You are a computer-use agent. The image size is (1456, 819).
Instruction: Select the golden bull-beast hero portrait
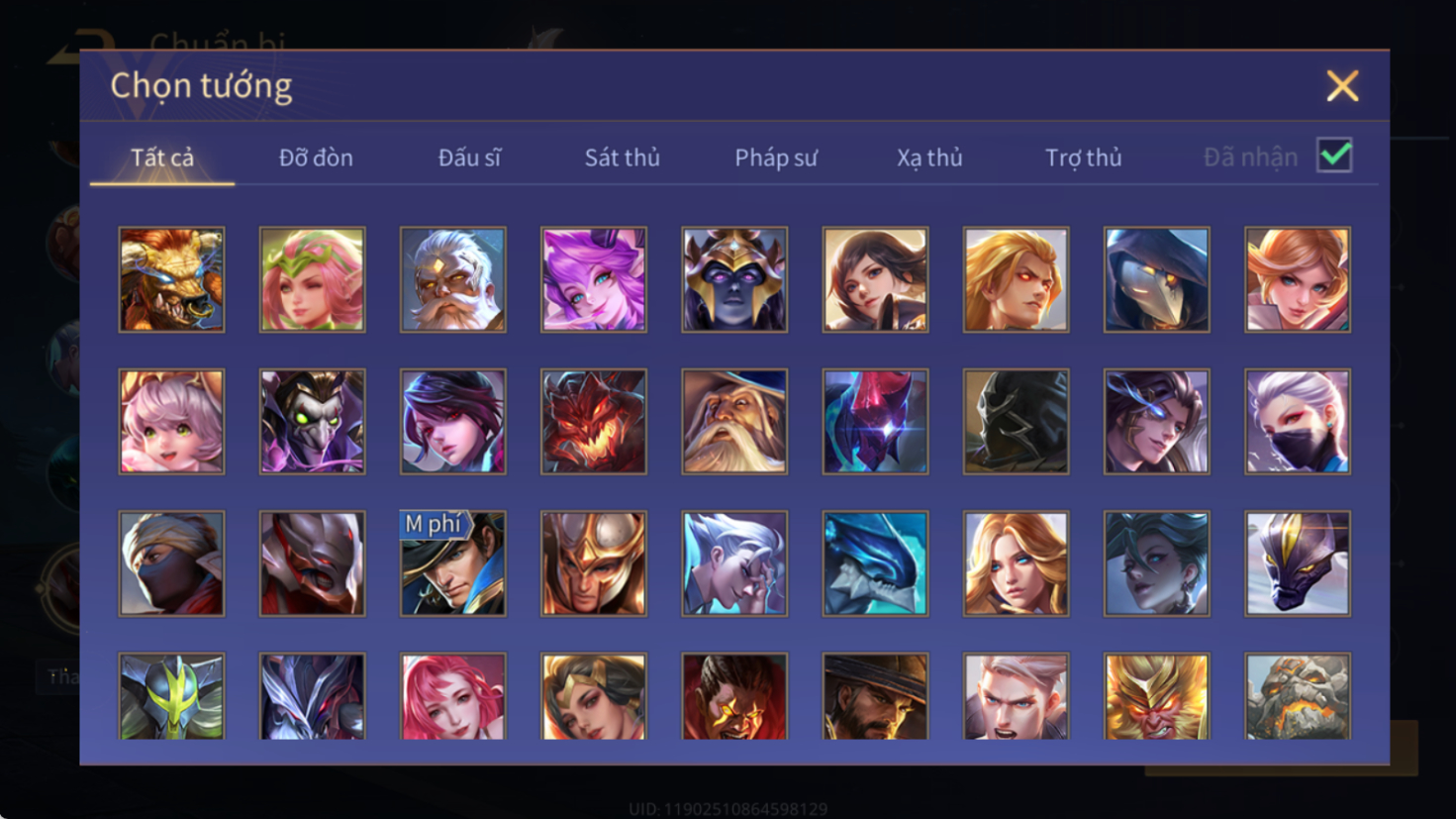171,279
